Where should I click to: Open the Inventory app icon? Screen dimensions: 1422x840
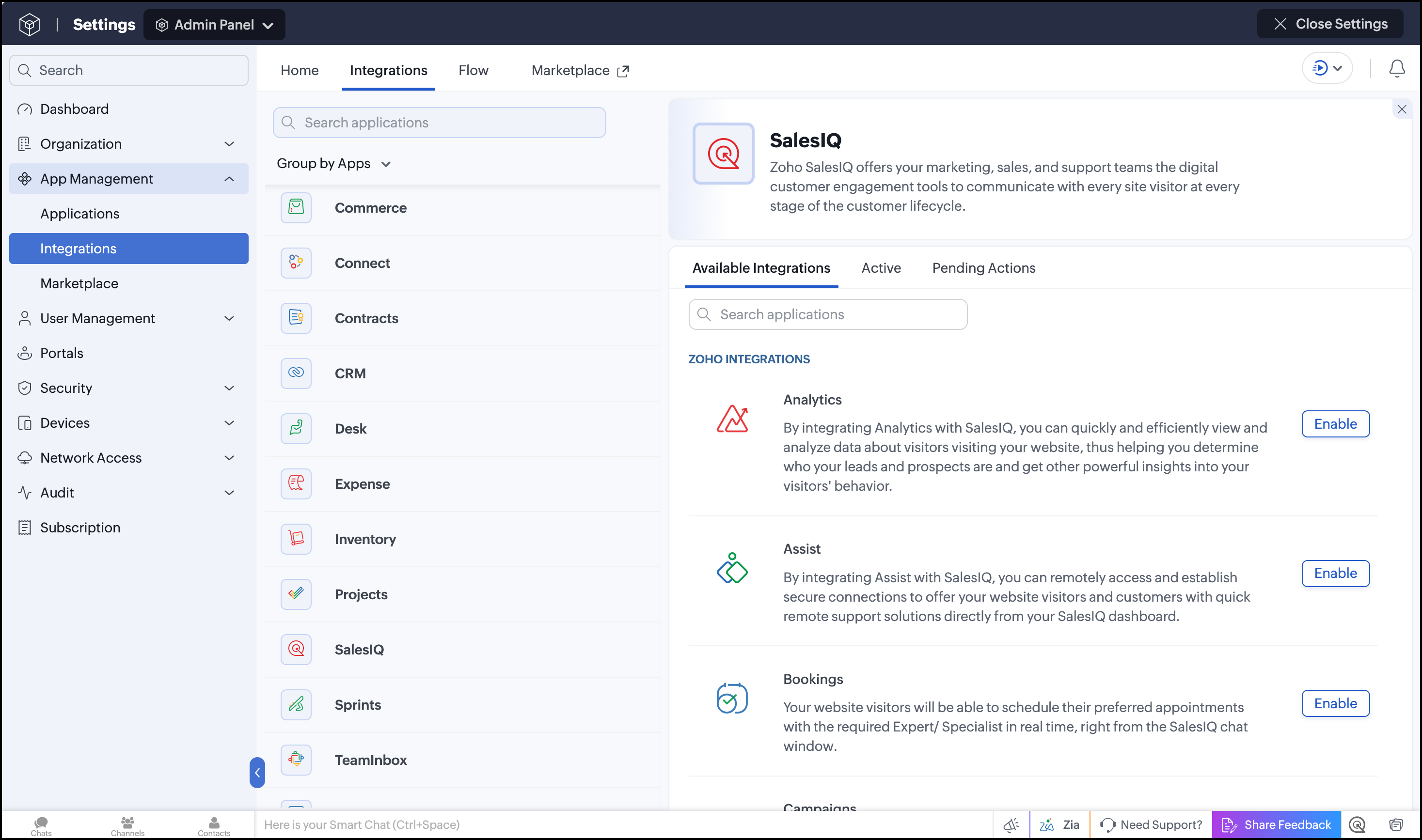296,539
